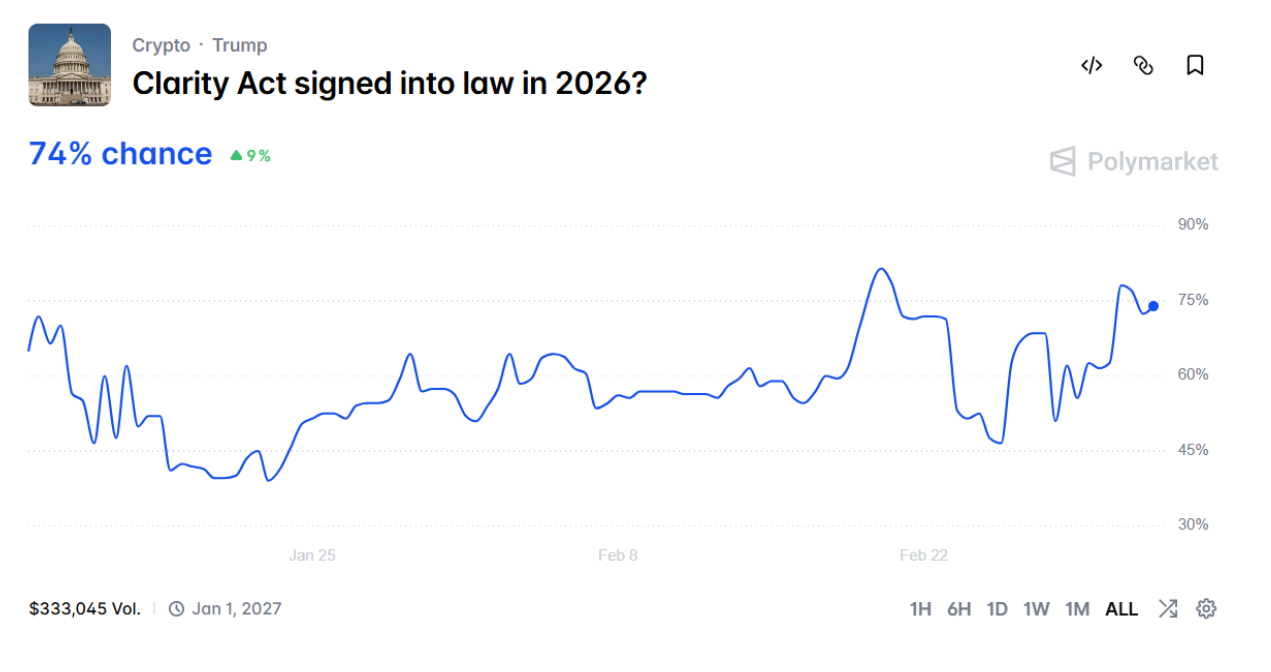Click the market title heading
1271x672 pixels.
[x=390, y=83]
